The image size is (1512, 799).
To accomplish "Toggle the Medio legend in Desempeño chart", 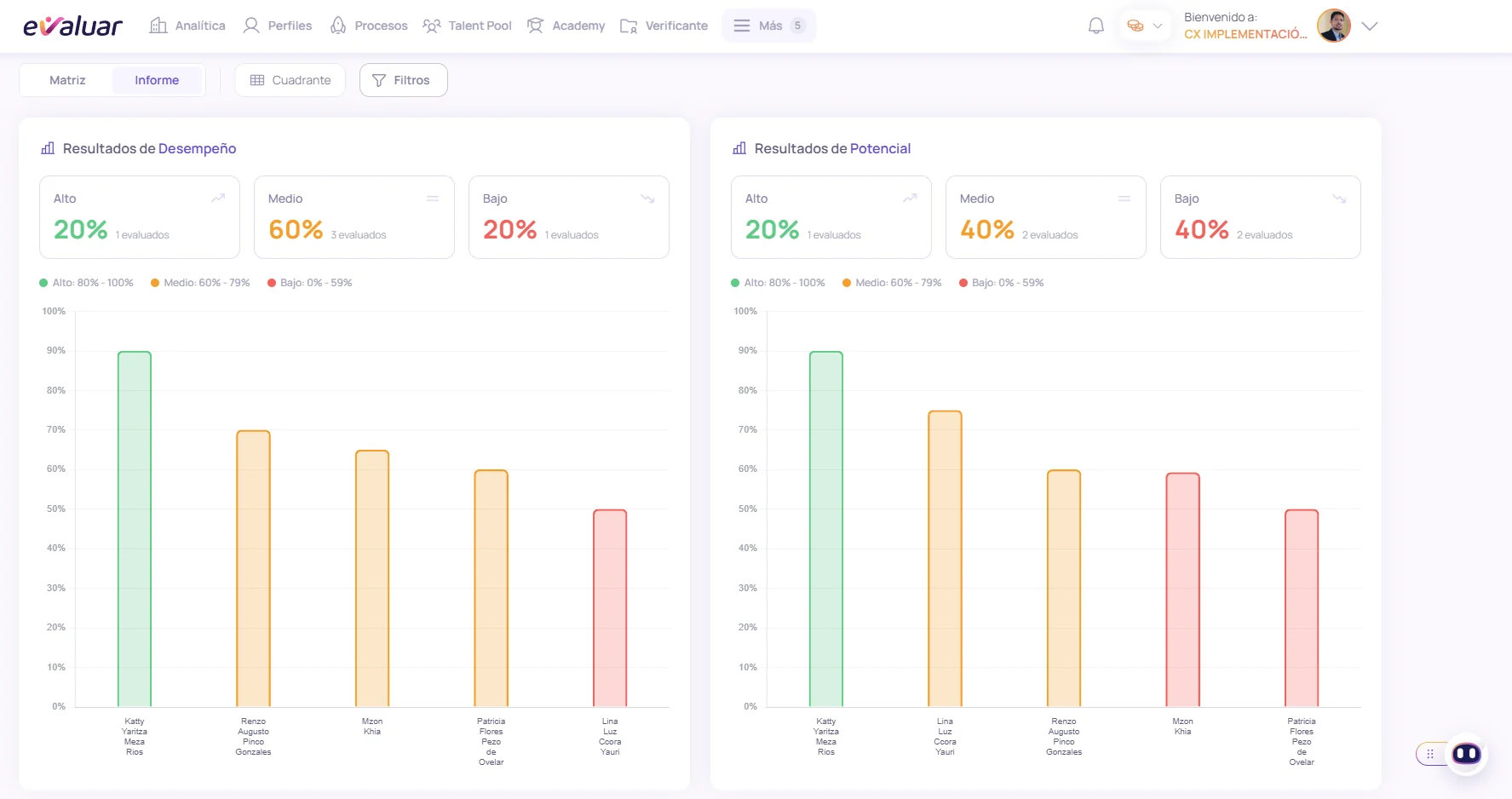I will (200, 283).
